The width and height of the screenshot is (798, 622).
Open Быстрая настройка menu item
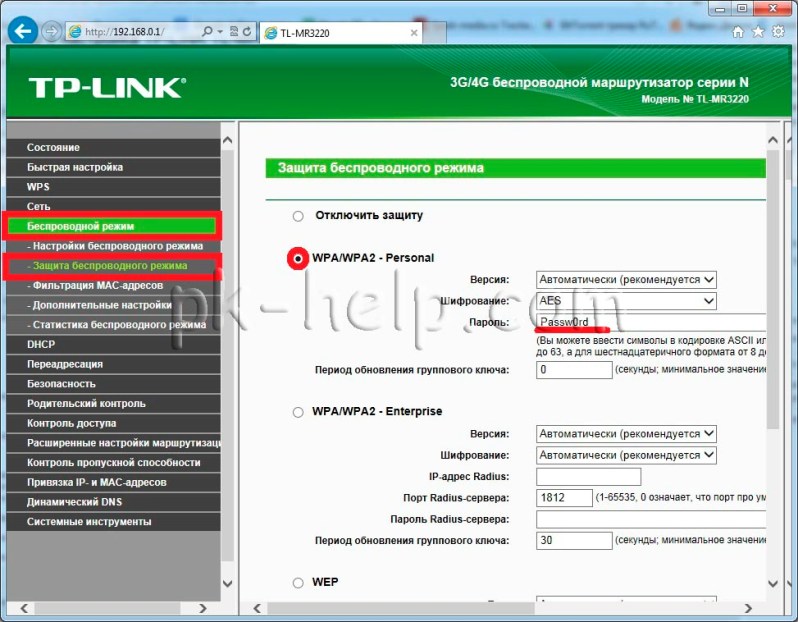pos(113,167)
